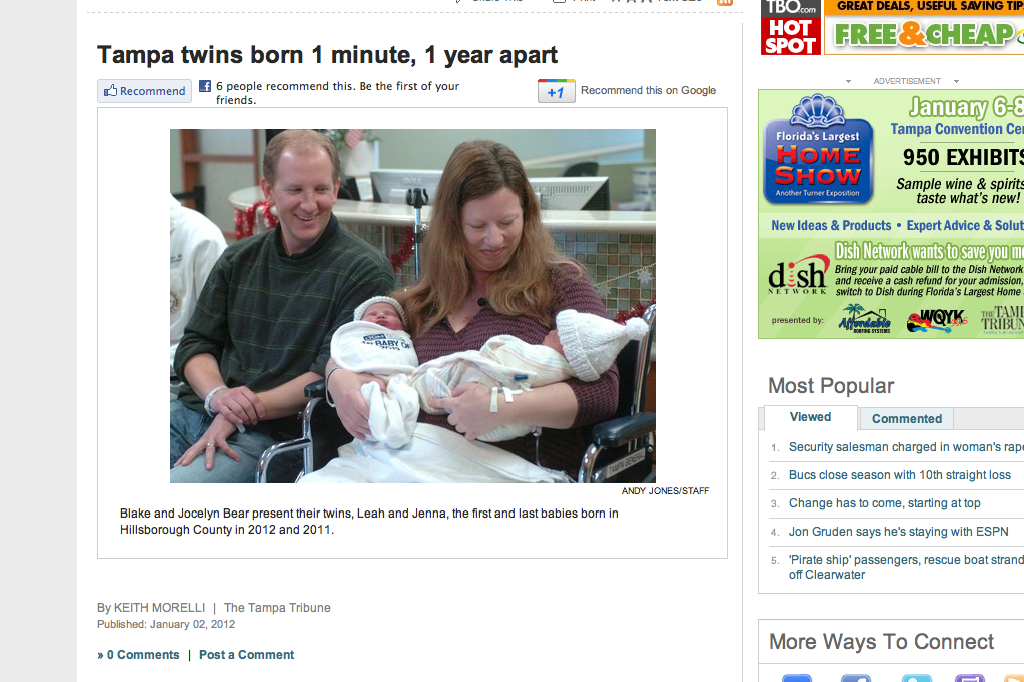Open 'Change has to come, starting at top'
This screenshot has width=1024, height=682.
(x=884, y=503)
